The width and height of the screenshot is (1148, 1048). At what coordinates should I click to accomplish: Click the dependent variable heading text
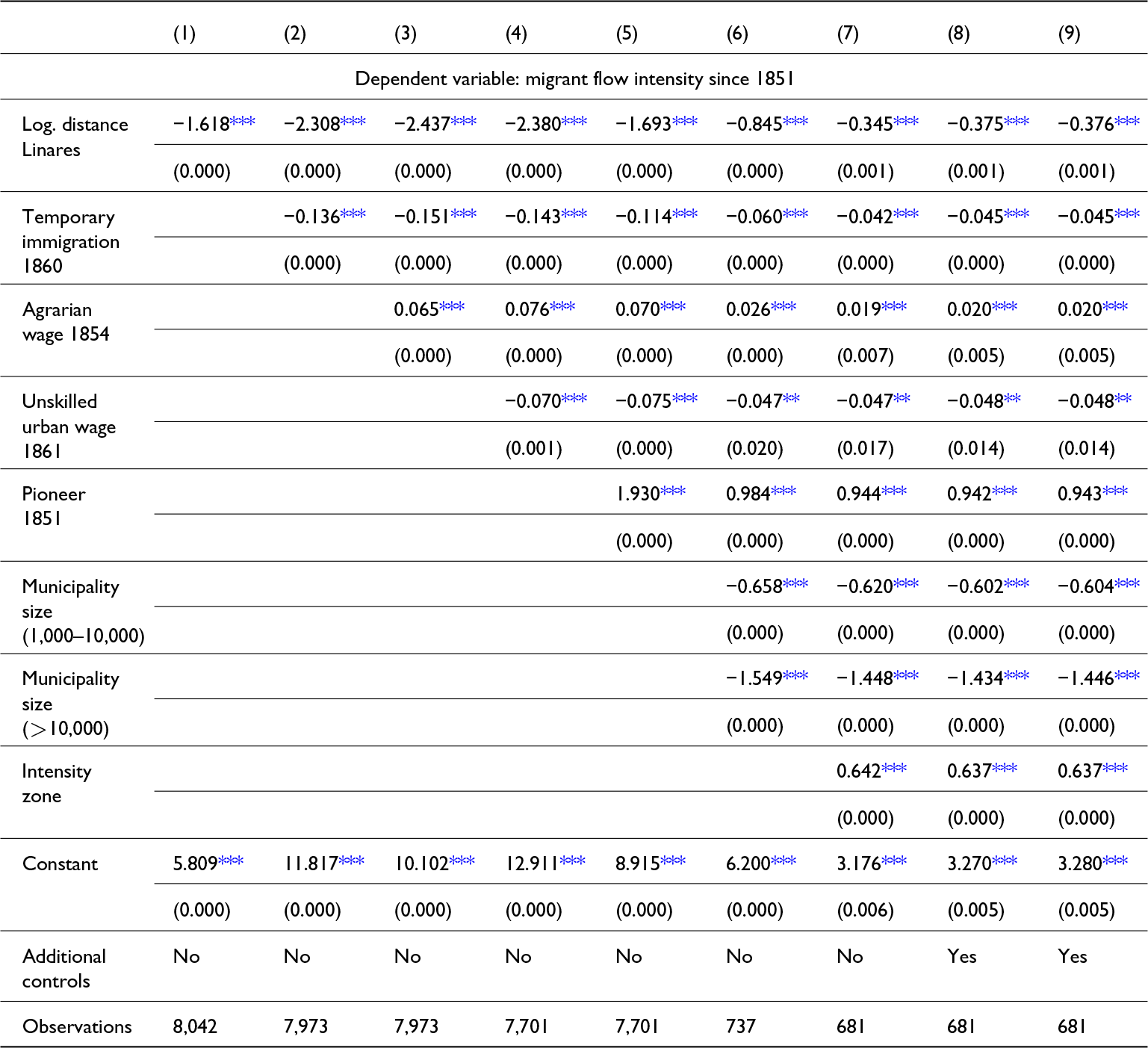click(x=574, y=78)
